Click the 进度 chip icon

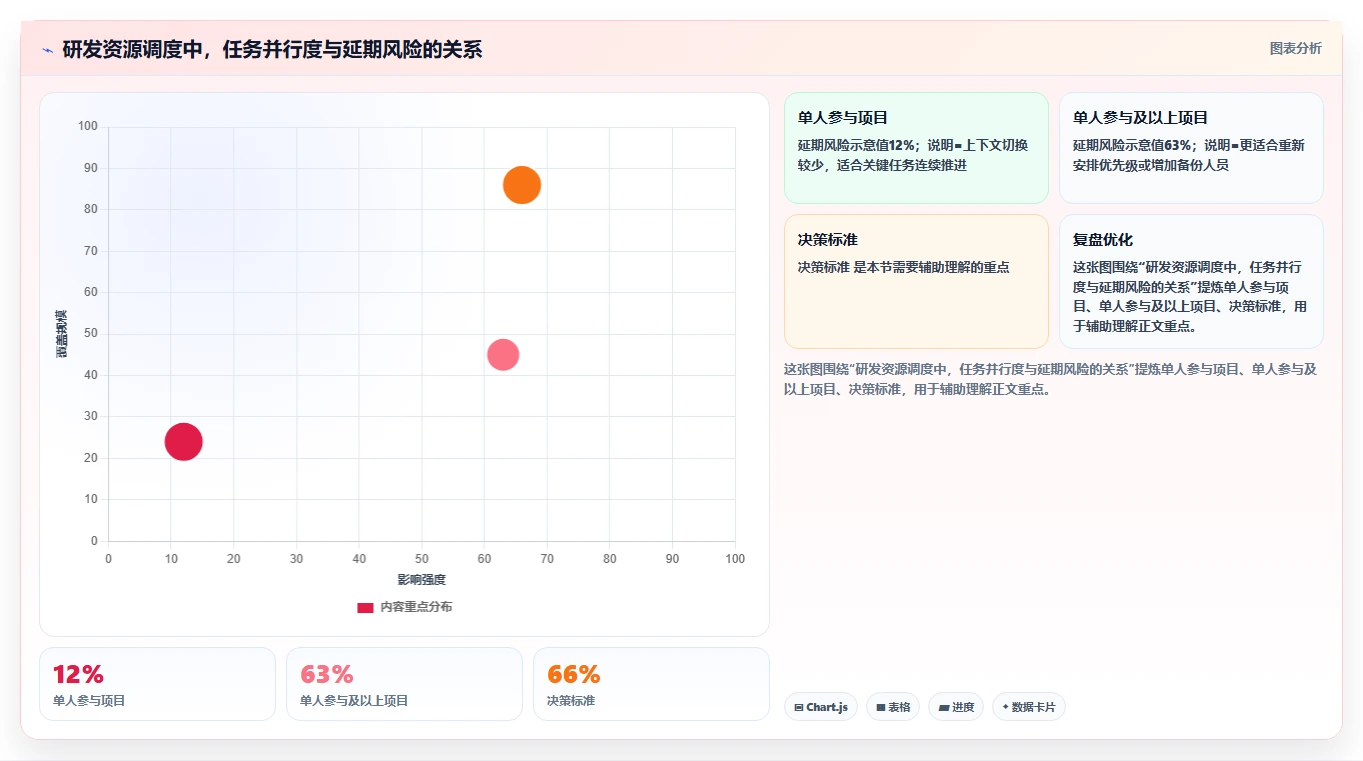pyautogui.click(x=944, y=707)
